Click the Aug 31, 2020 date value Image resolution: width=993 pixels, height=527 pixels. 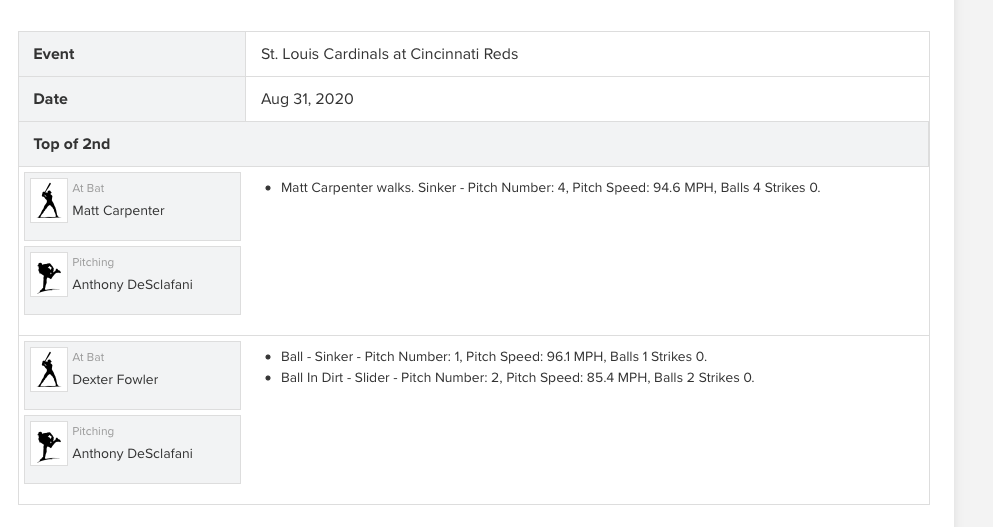tap(307, 99)
